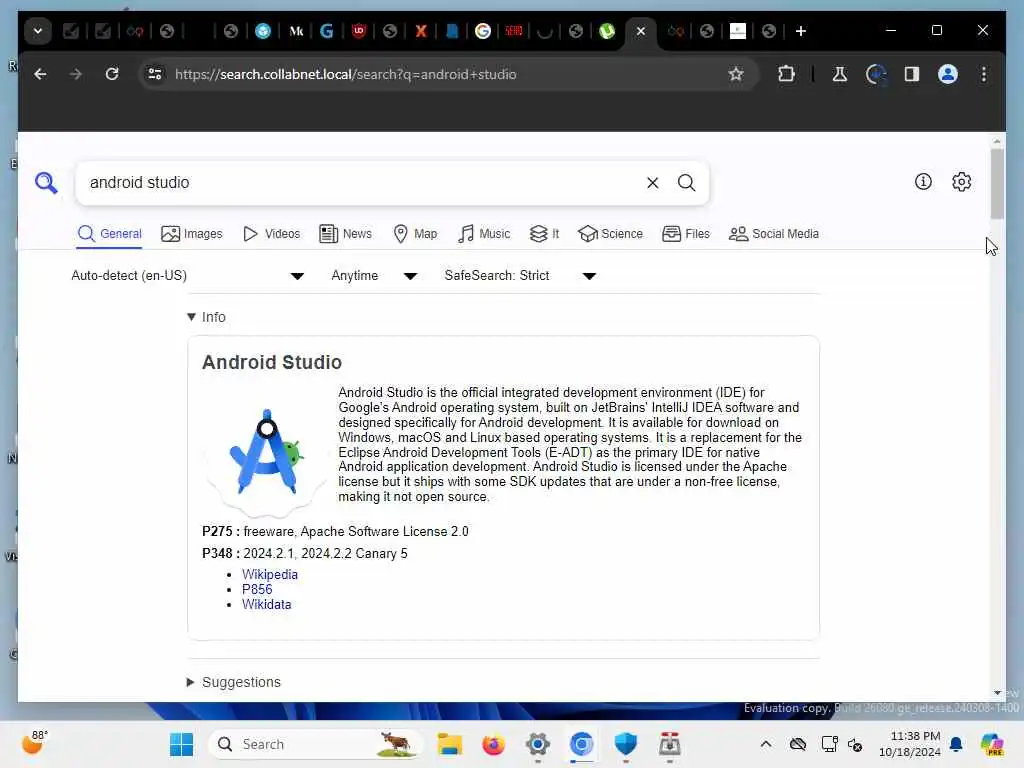The width and height of the screenshot is (1024, 768).
Task: Click the blue search engine logo
Action: (x=46, y=183)
